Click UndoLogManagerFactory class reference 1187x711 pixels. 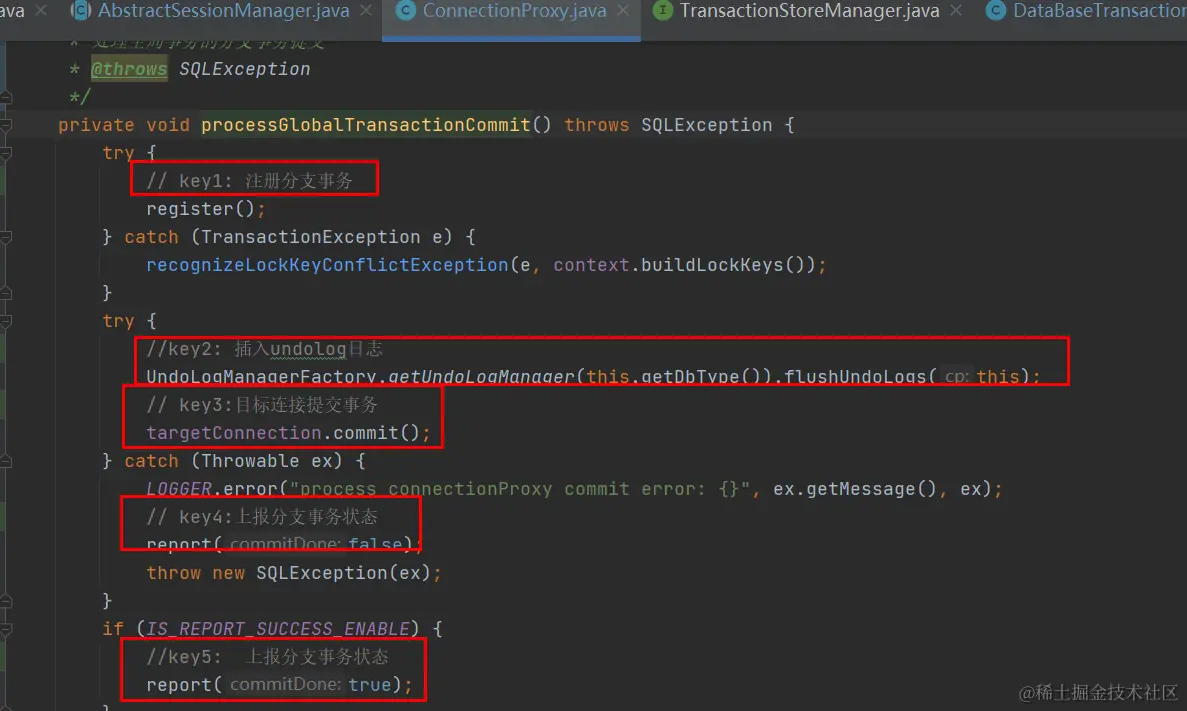(261, 376)
